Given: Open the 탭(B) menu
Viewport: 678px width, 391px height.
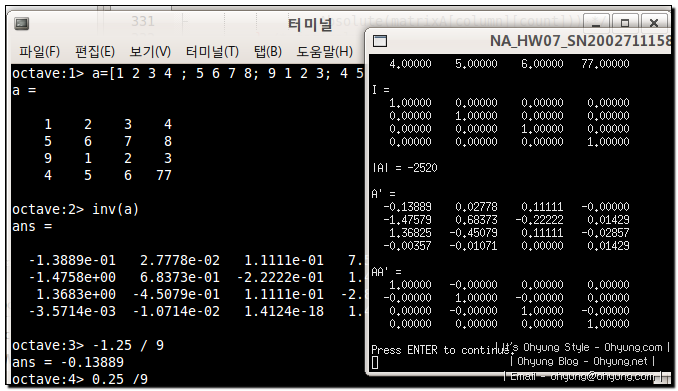Looking at the screenshot, I should [268, 52].
